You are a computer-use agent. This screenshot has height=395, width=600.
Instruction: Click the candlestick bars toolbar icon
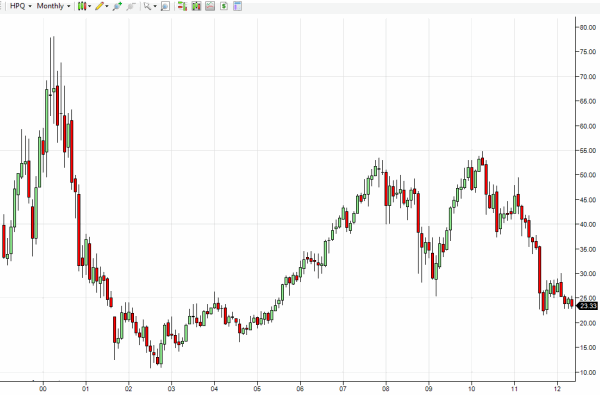point(196,6)
